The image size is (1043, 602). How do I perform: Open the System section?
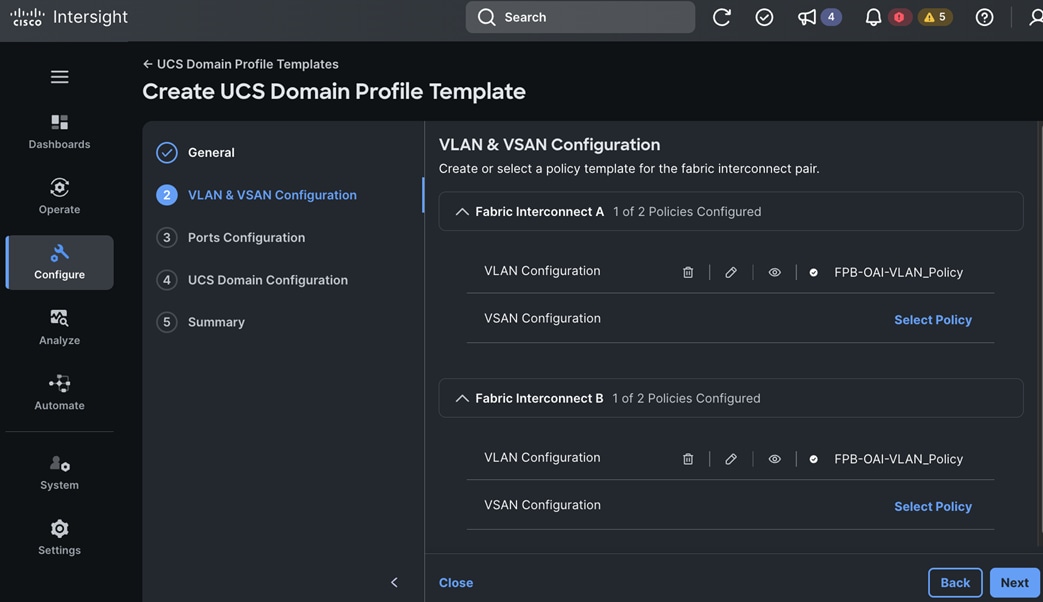pos(59,473)
